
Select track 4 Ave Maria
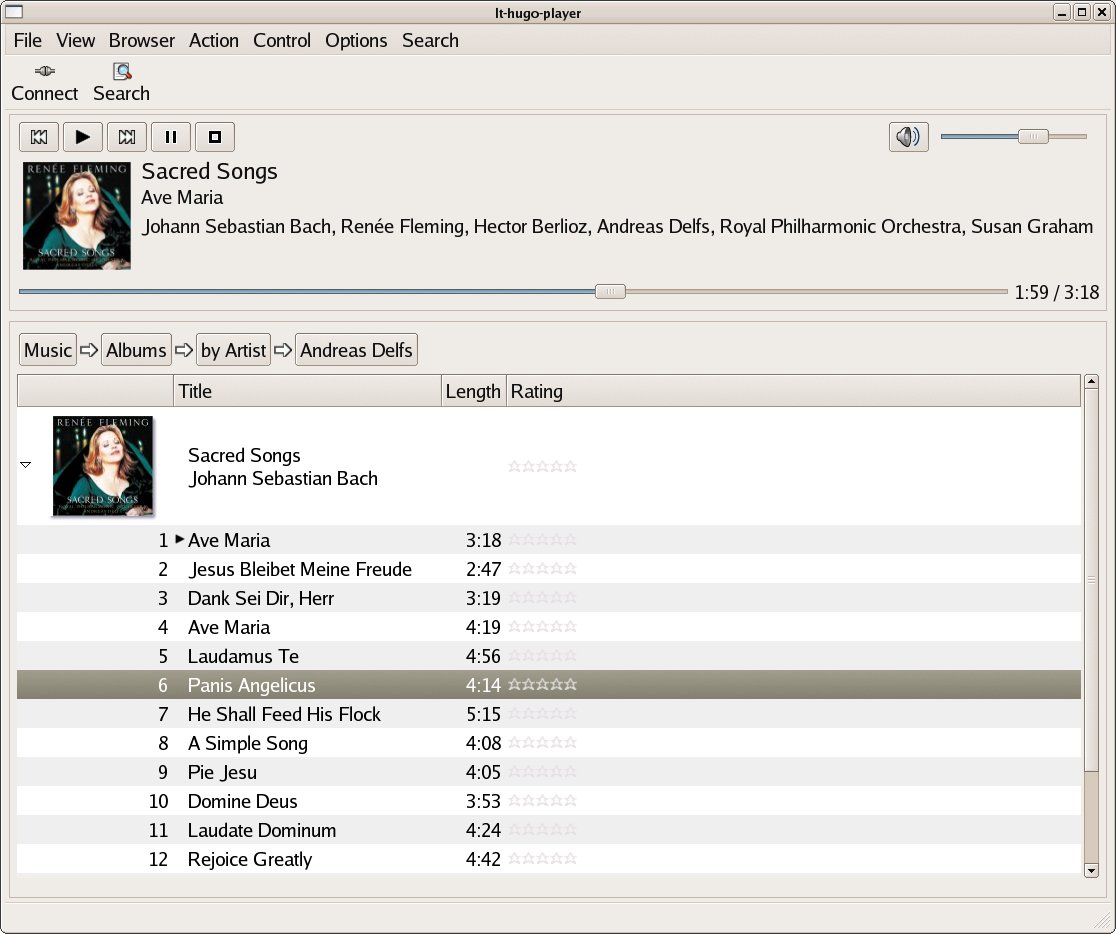[x=549, y=627]
